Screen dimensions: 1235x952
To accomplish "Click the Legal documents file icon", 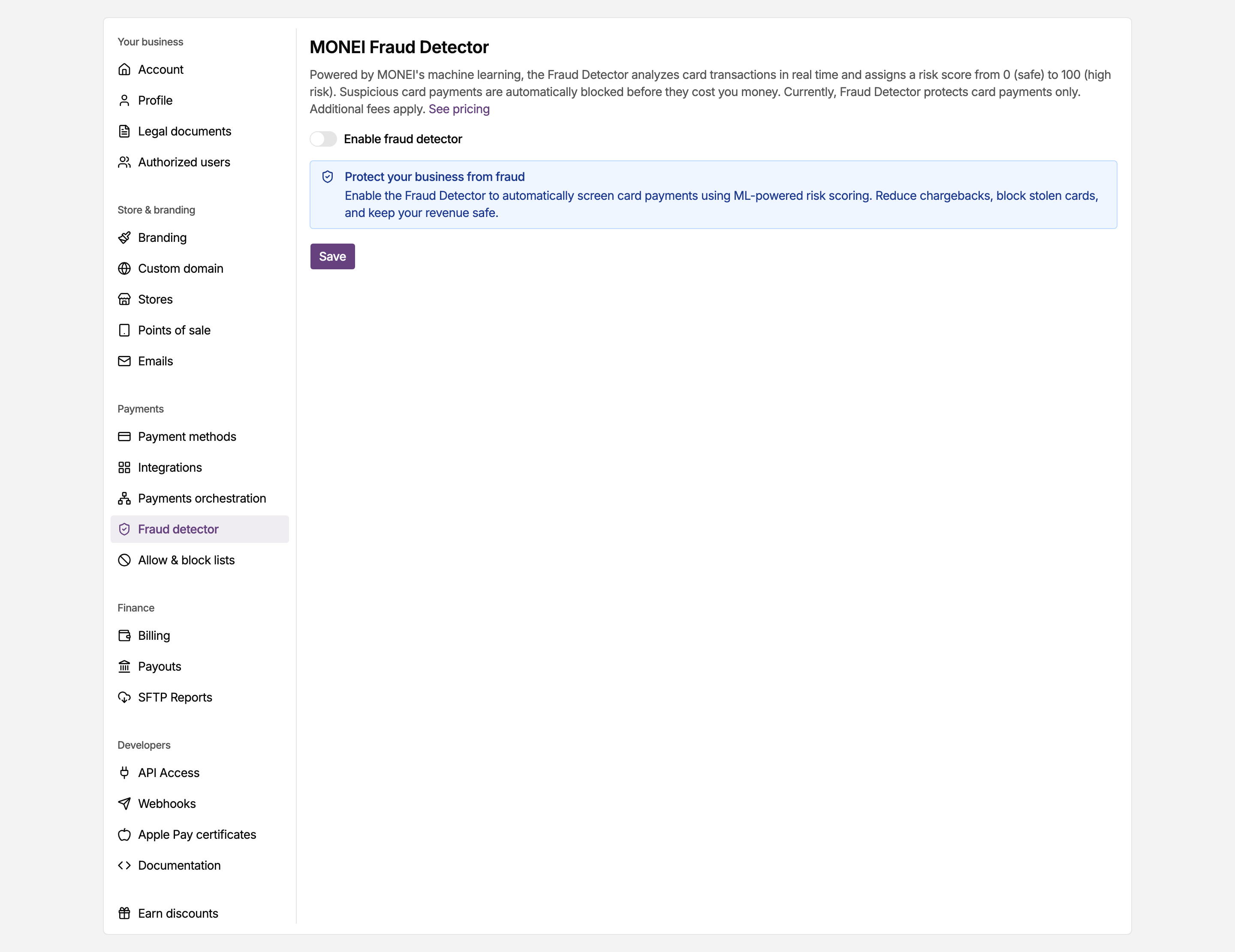I will click(x=124, y=131).
